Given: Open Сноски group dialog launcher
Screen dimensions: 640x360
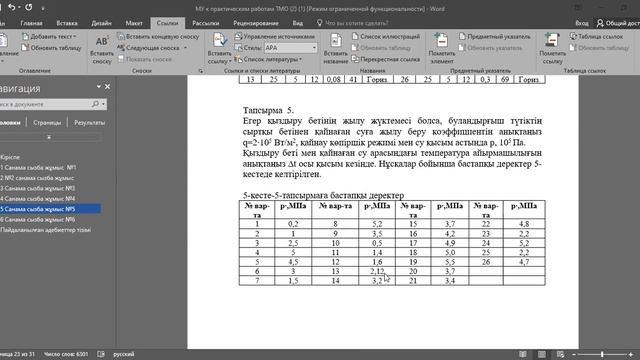Looking at the screenshot, I should (x=200, y=71).
